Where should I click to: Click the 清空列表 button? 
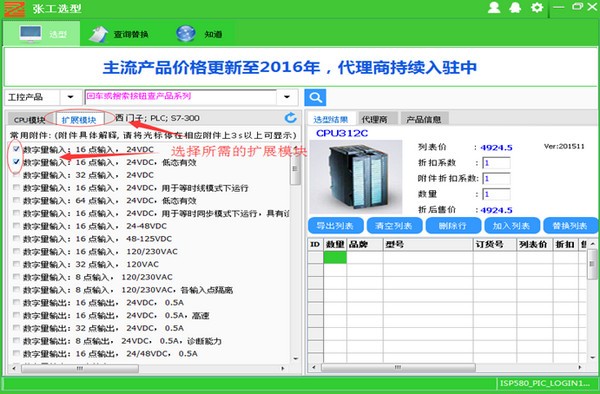[394, 226]
